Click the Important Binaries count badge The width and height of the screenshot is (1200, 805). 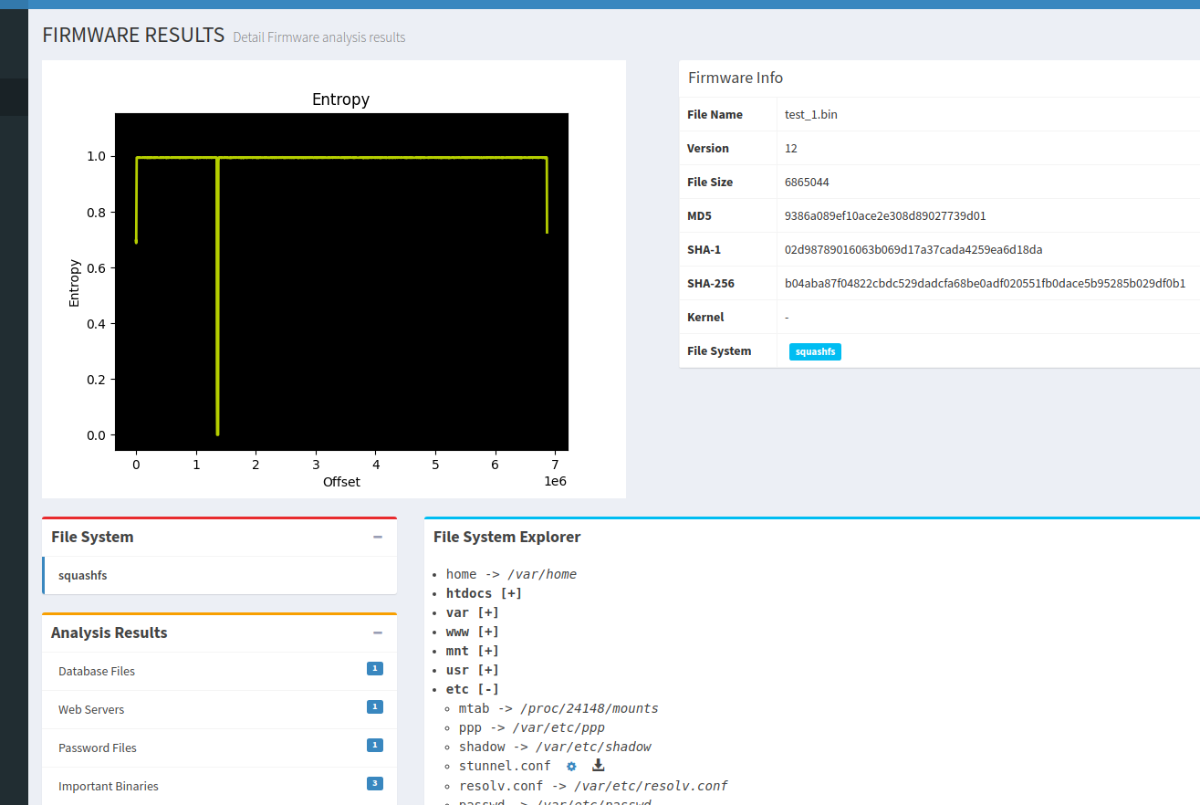coord(375,783)
